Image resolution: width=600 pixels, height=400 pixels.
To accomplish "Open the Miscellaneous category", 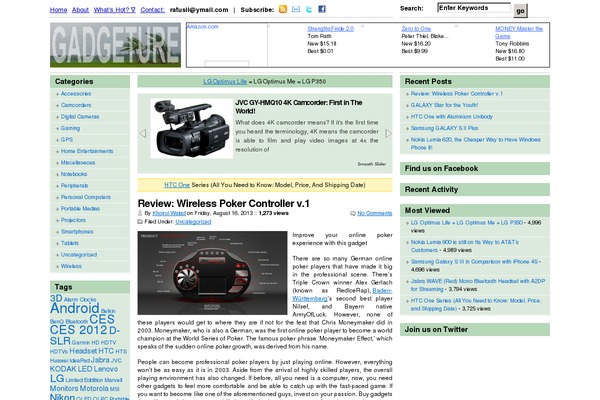I will coord(78,163).
